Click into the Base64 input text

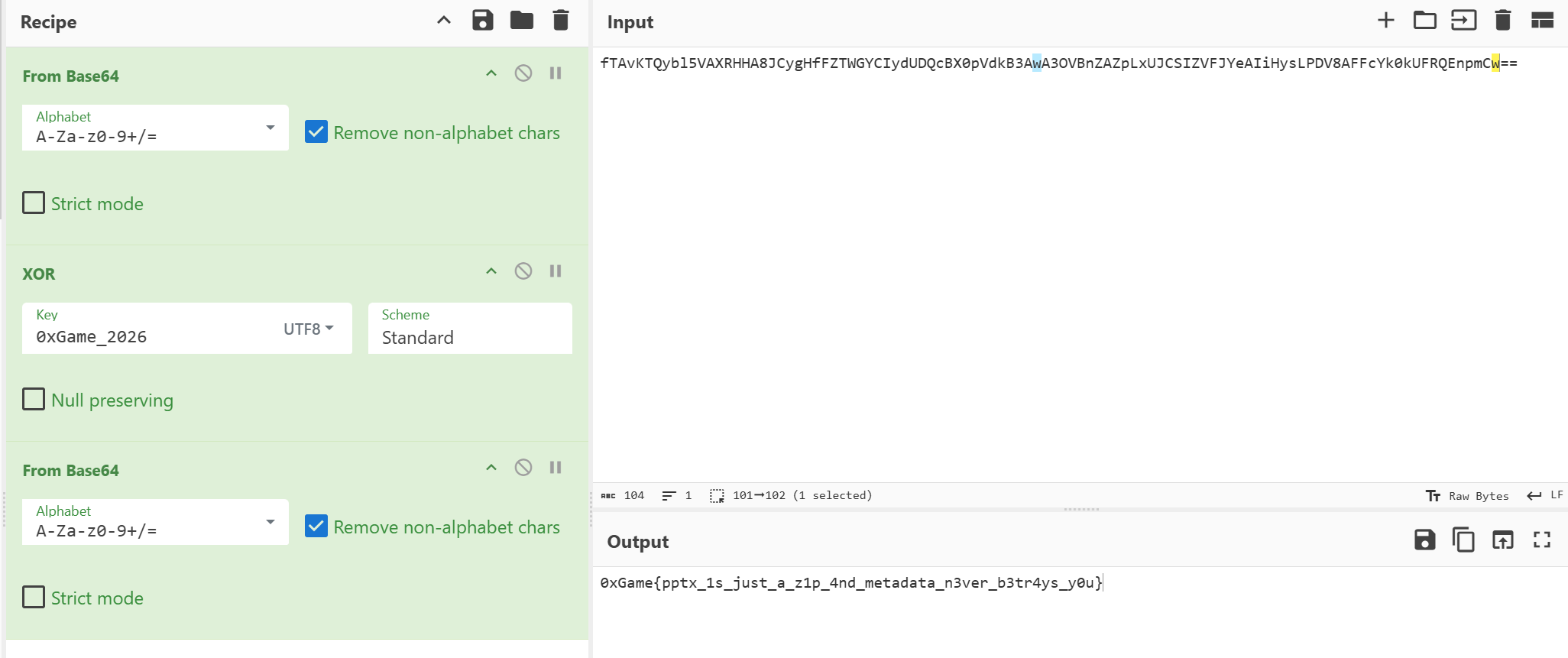coord(1058,63)
